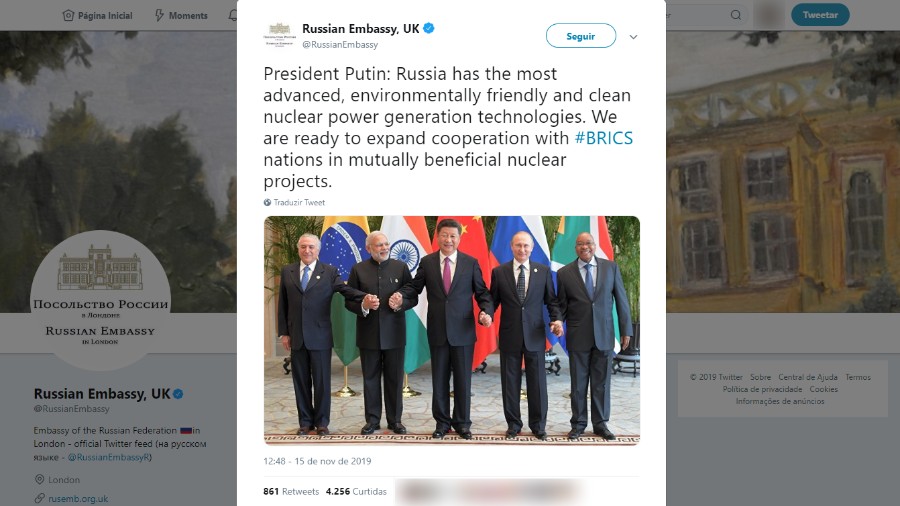Open the @RussianEmbassyR profile link
Viewport: 900px width, 506px height.
109,457
